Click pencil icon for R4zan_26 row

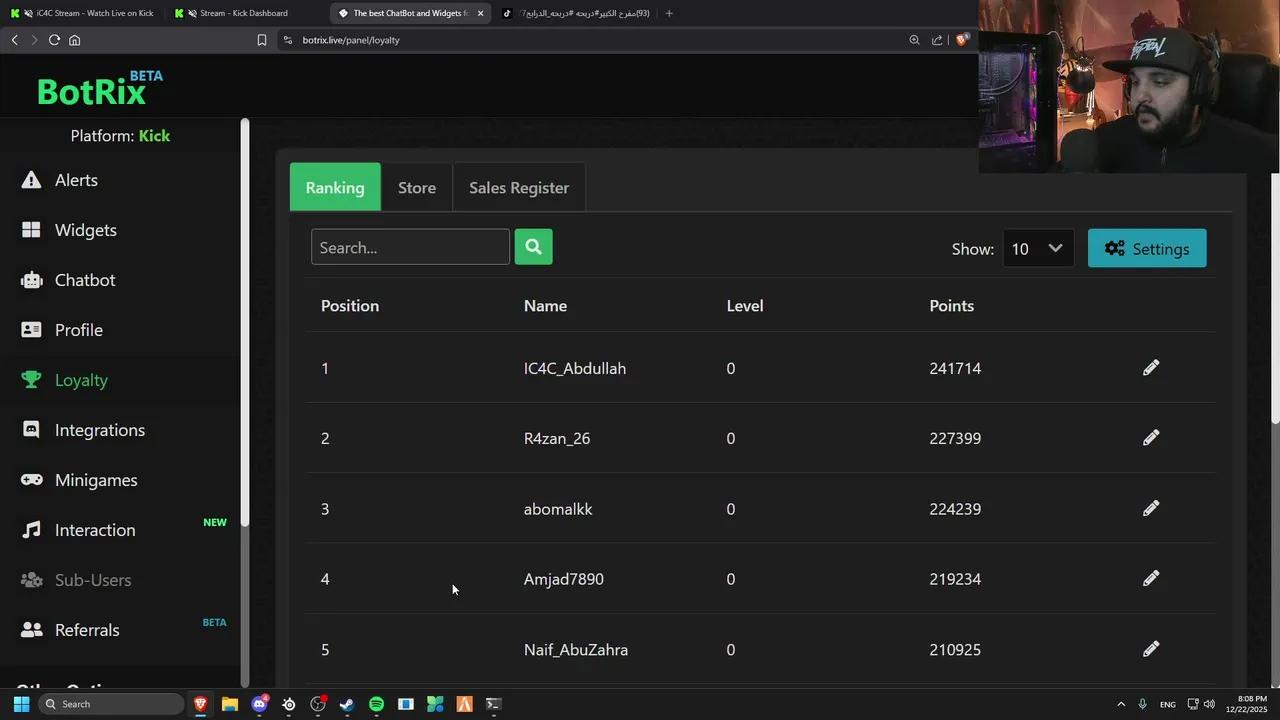coord(1151,438)
